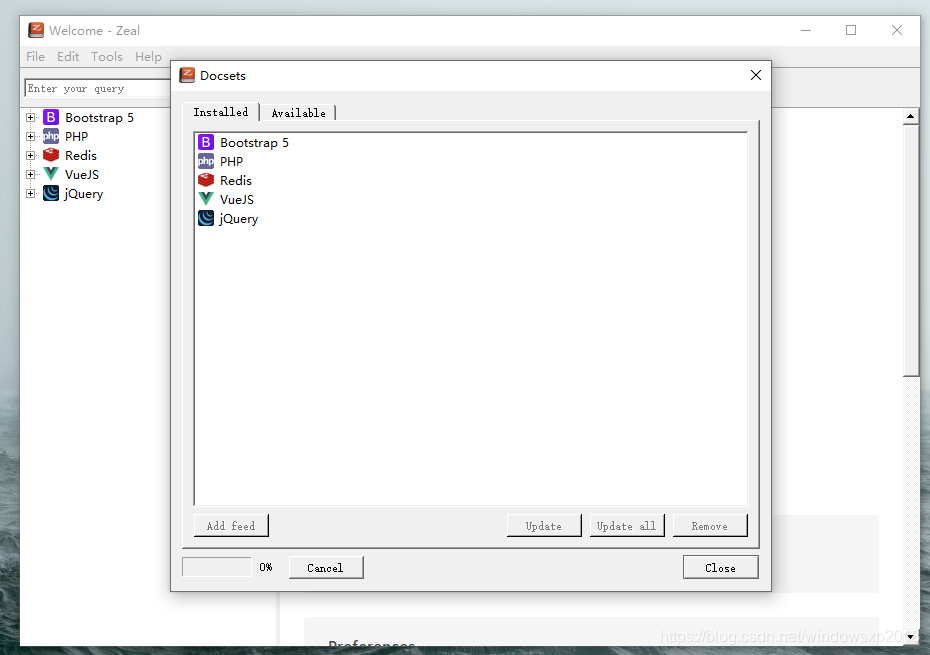Click the Bootstrap 5 icon in sidebar tree

(x=51, y=117)
